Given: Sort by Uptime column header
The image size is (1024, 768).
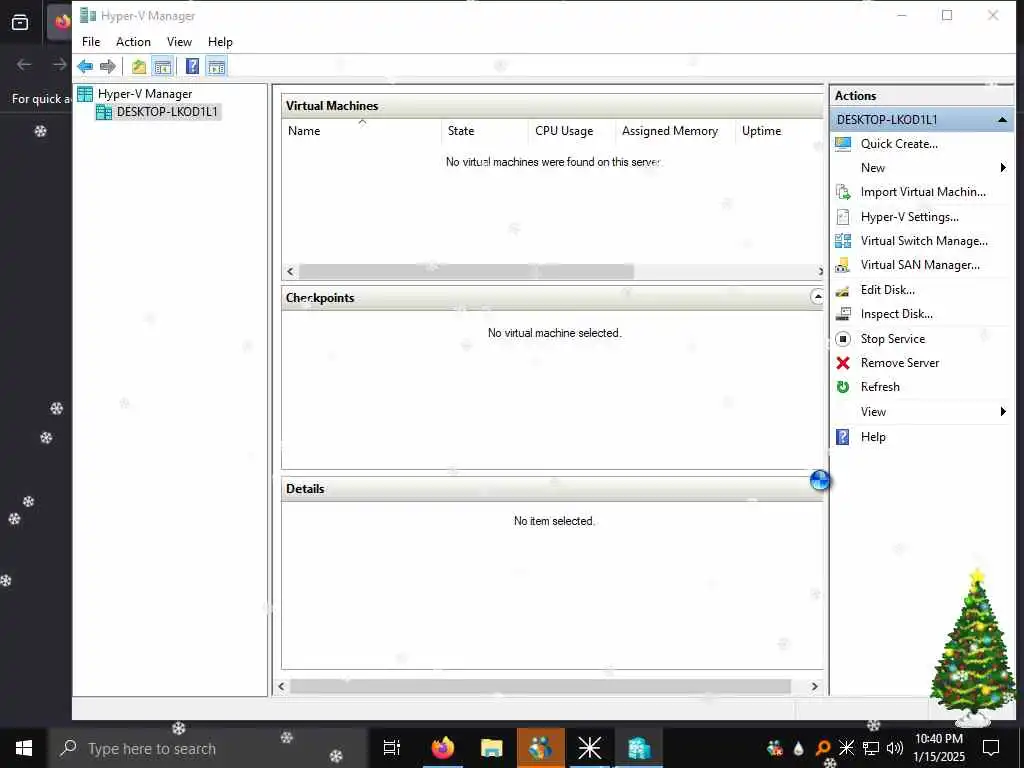Looking at the screenshot, I should pos(780,131).
